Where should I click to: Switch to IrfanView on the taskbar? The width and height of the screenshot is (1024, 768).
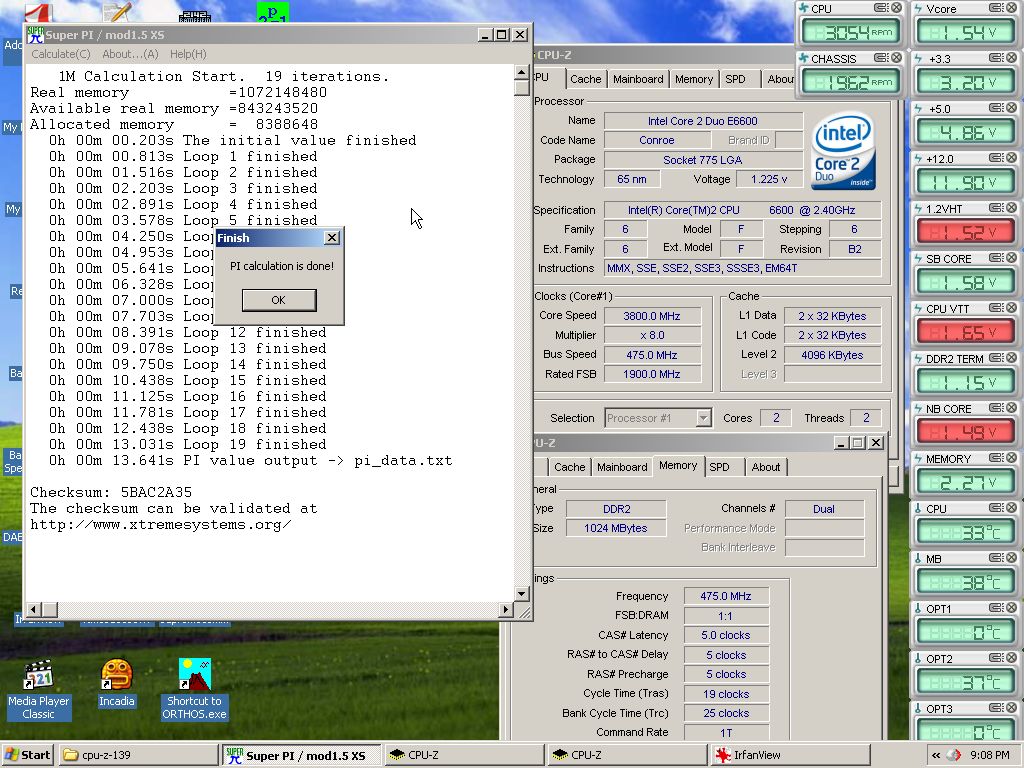tap(790, 755)
